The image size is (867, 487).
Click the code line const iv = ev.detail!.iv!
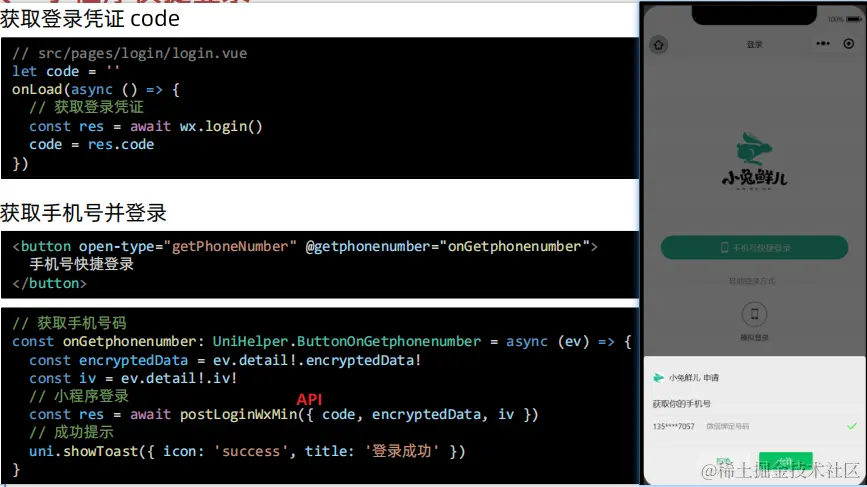[x=133, y=378]
